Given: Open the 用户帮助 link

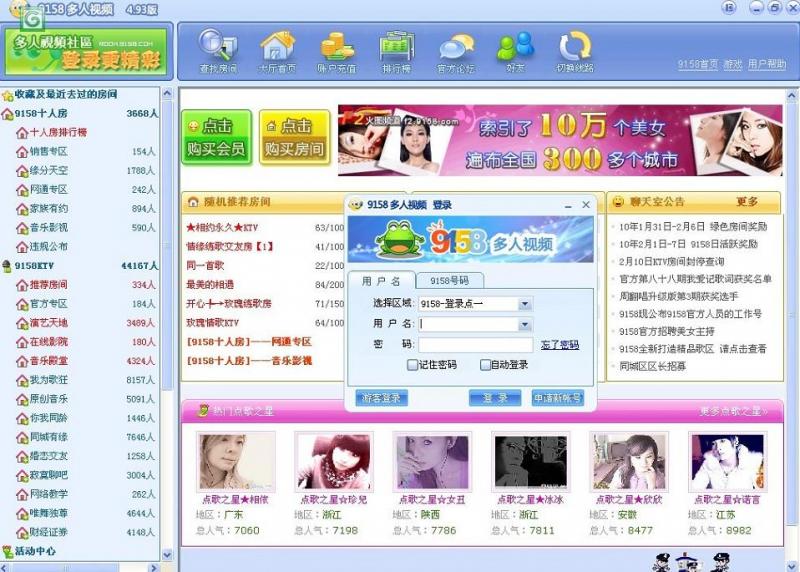Looking at the screenshot, I should tap(767, 64).
